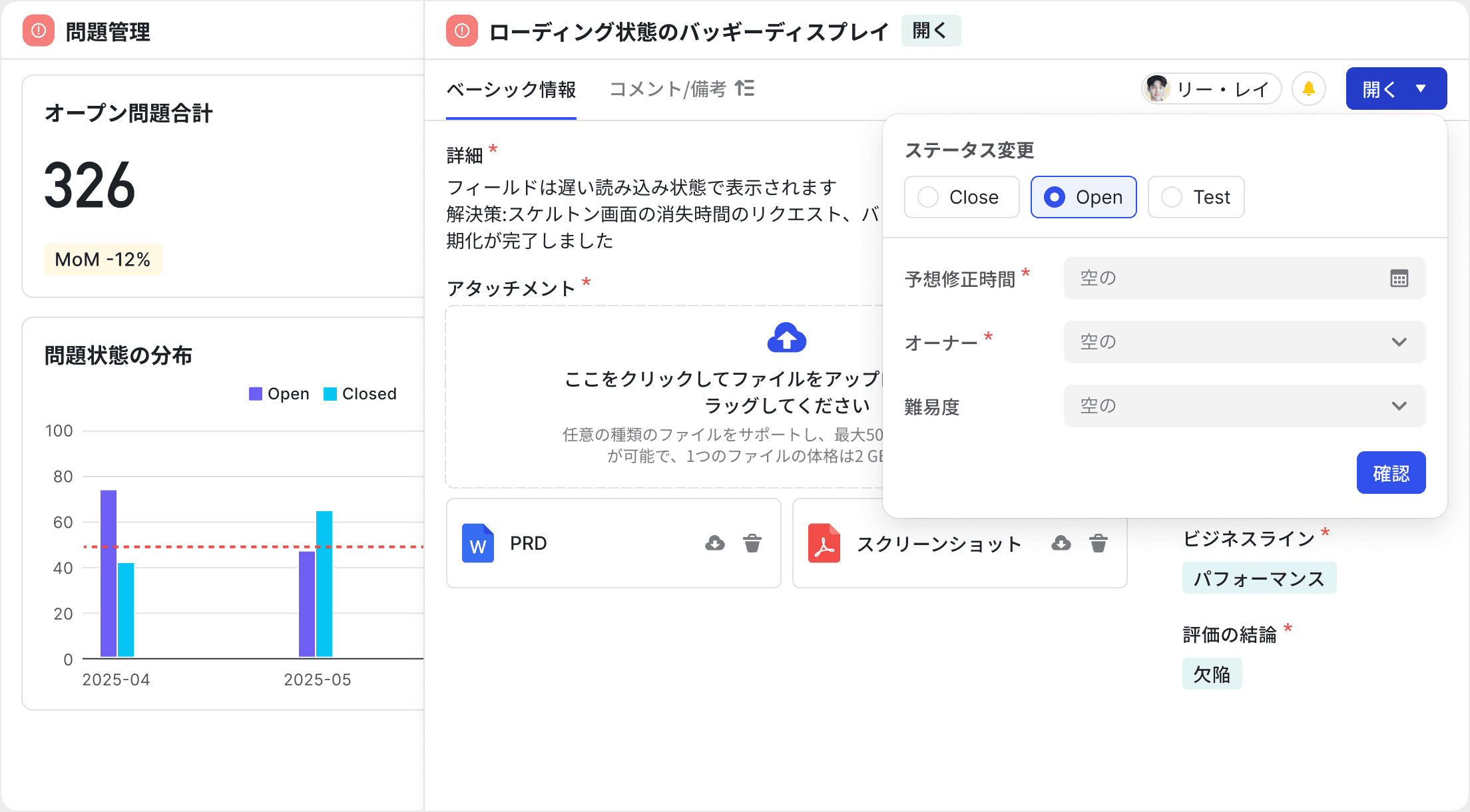Viewport: 1470px width, 812px height.
Task: Click the Word document icon for PRD
Action: coord(477,543)
